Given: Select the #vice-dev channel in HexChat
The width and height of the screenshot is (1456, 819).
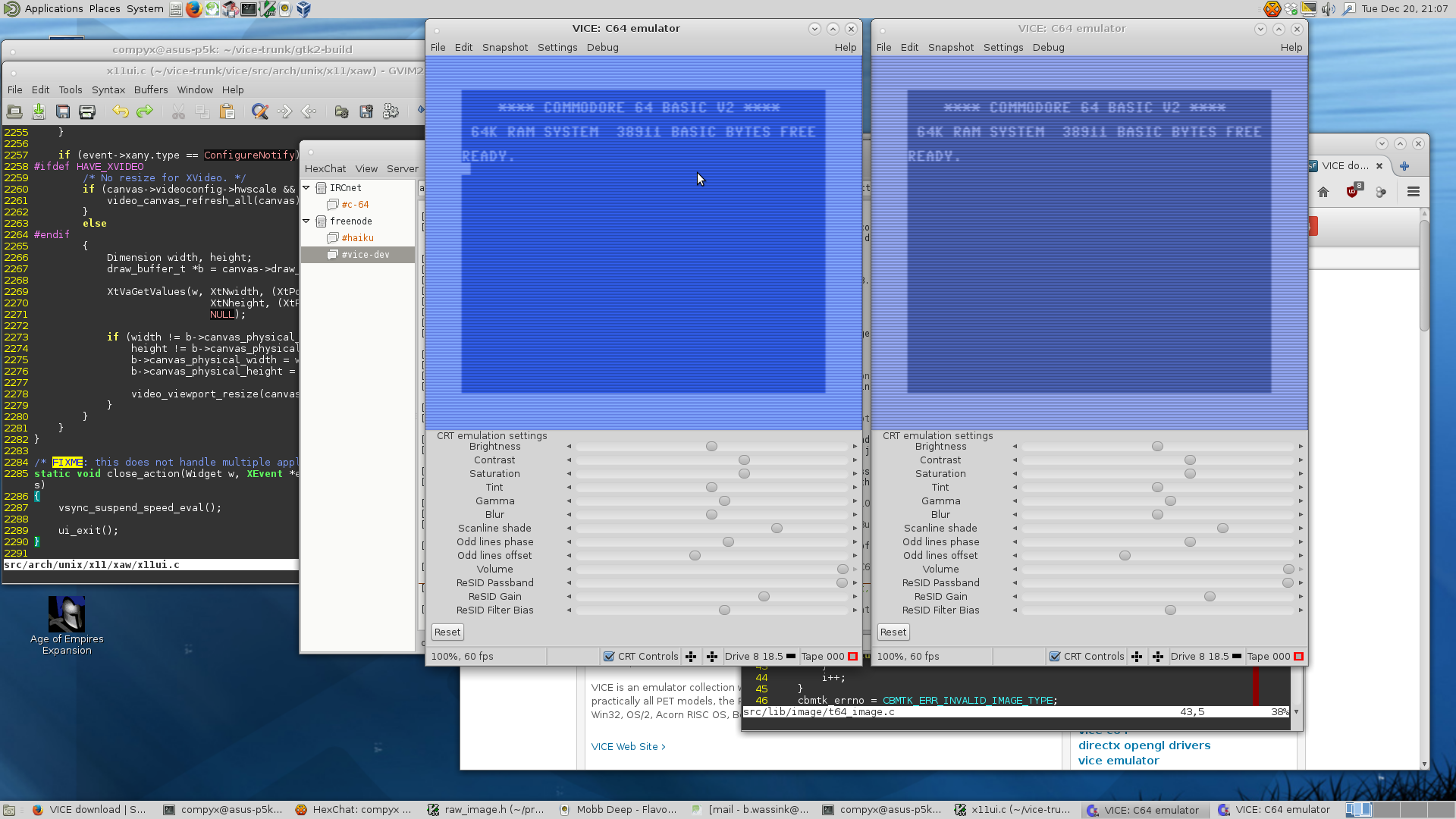Looking at the screenshot, I should [x=358, y=255].
